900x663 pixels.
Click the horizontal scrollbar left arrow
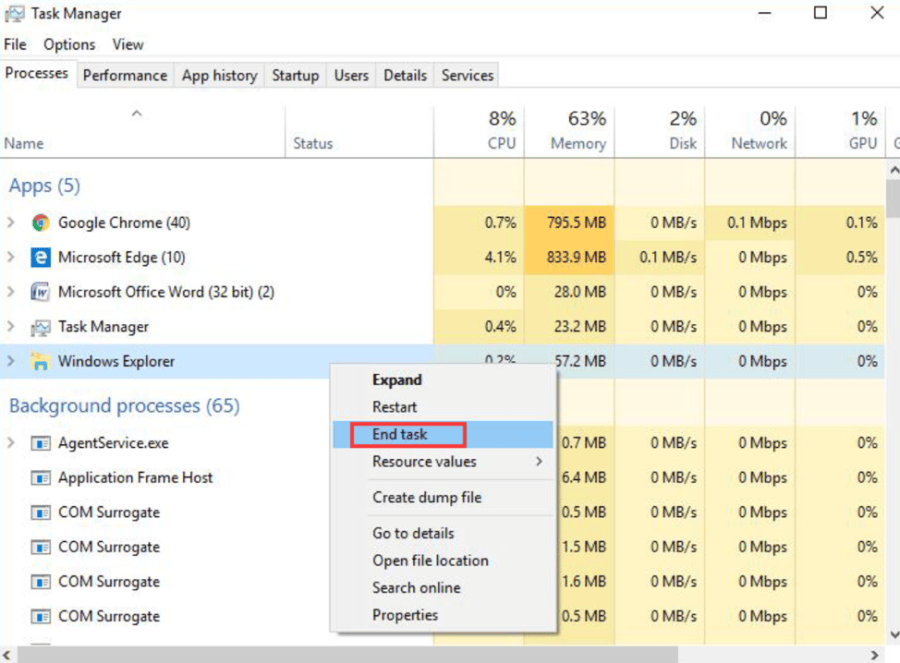coord(7,655)
